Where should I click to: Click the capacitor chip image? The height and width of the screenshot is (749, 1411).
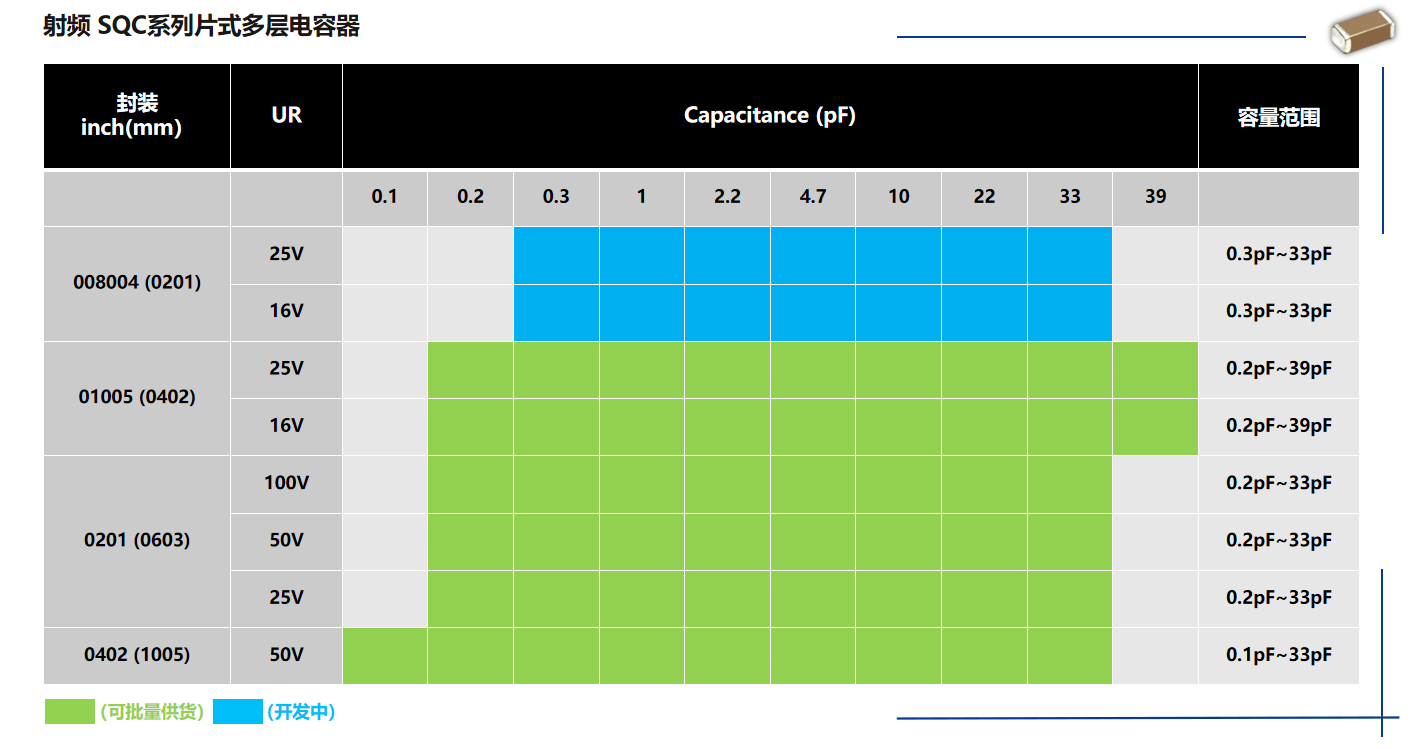point(1360,30)
